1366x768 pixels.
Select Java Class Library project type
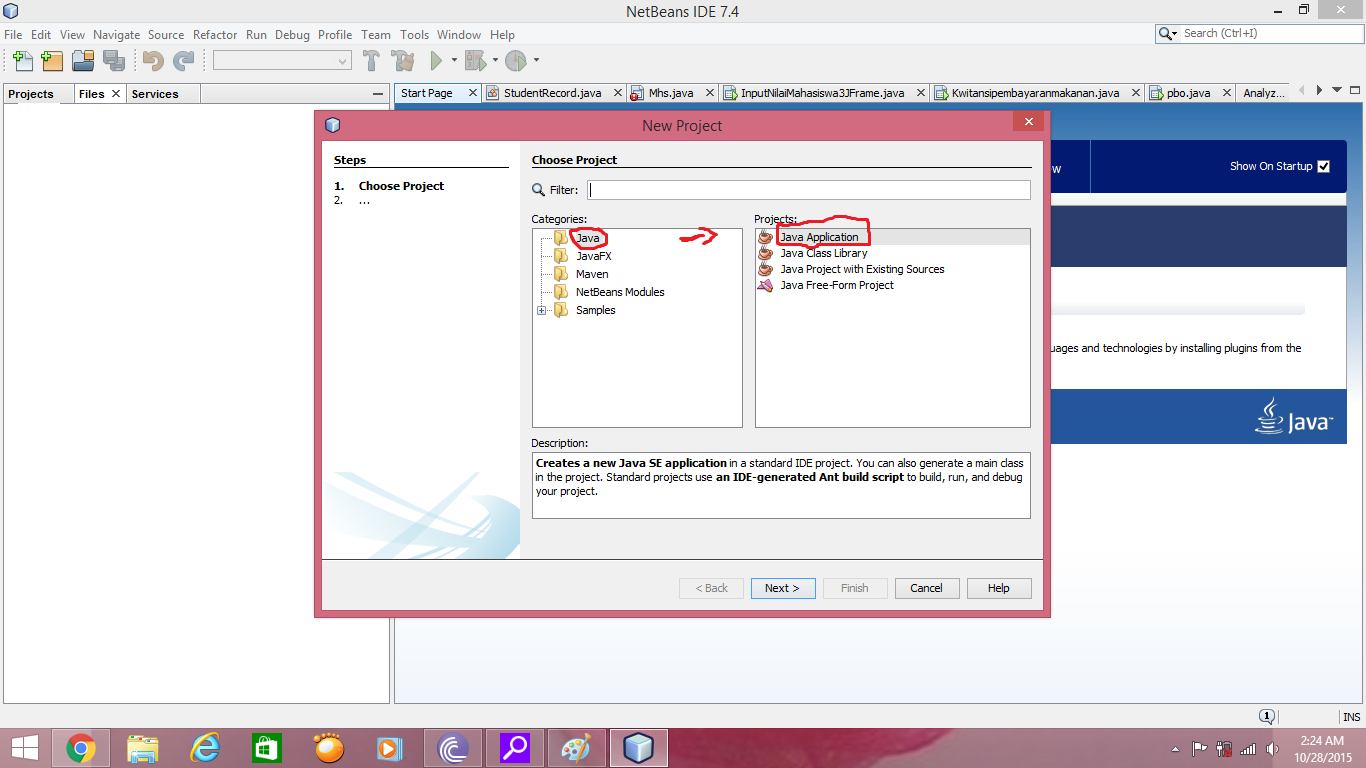point(824,253)
